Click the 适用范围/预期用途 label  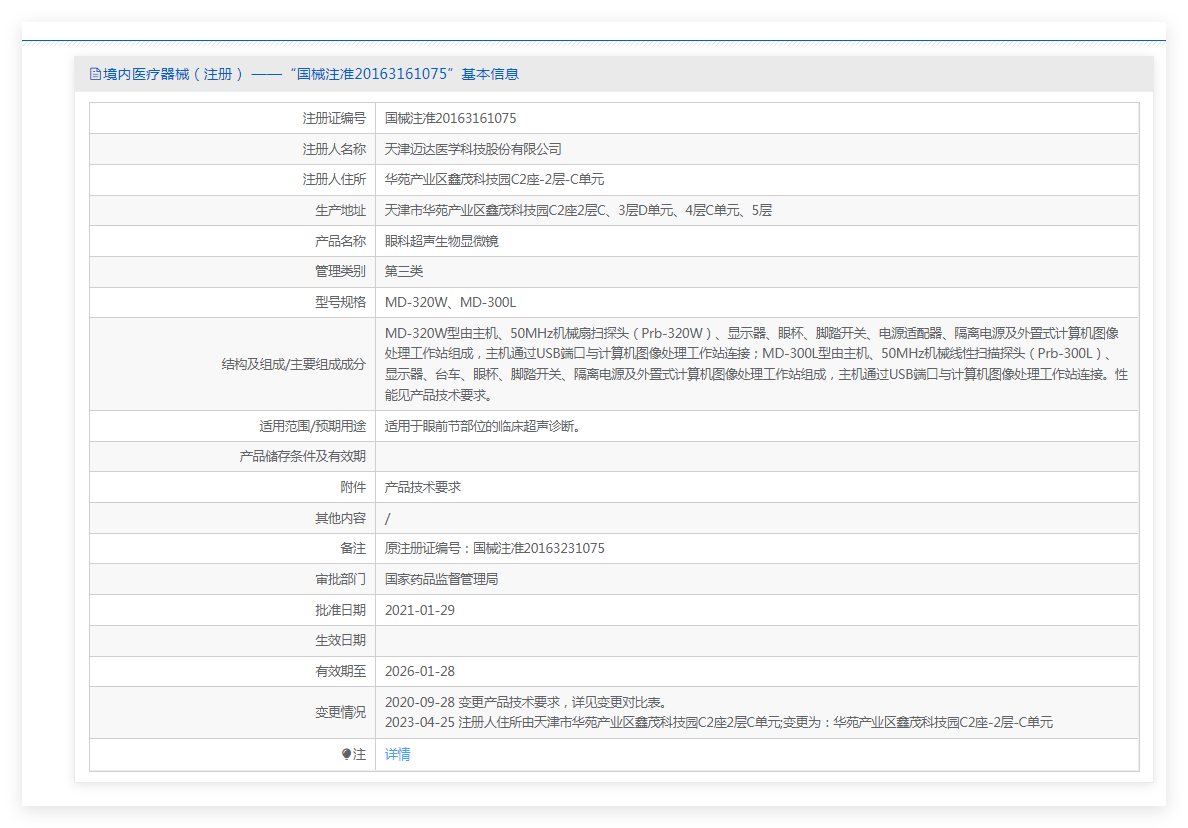tap(312, 426)
